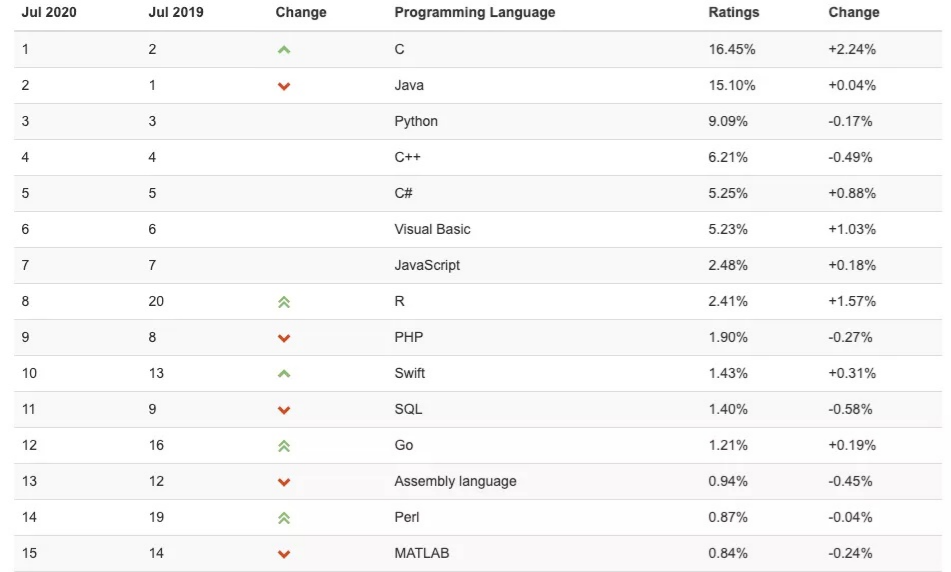The image size is (951, 572).
Task: Click the red down chevron in PHP row
Action: tap(283, 338)
